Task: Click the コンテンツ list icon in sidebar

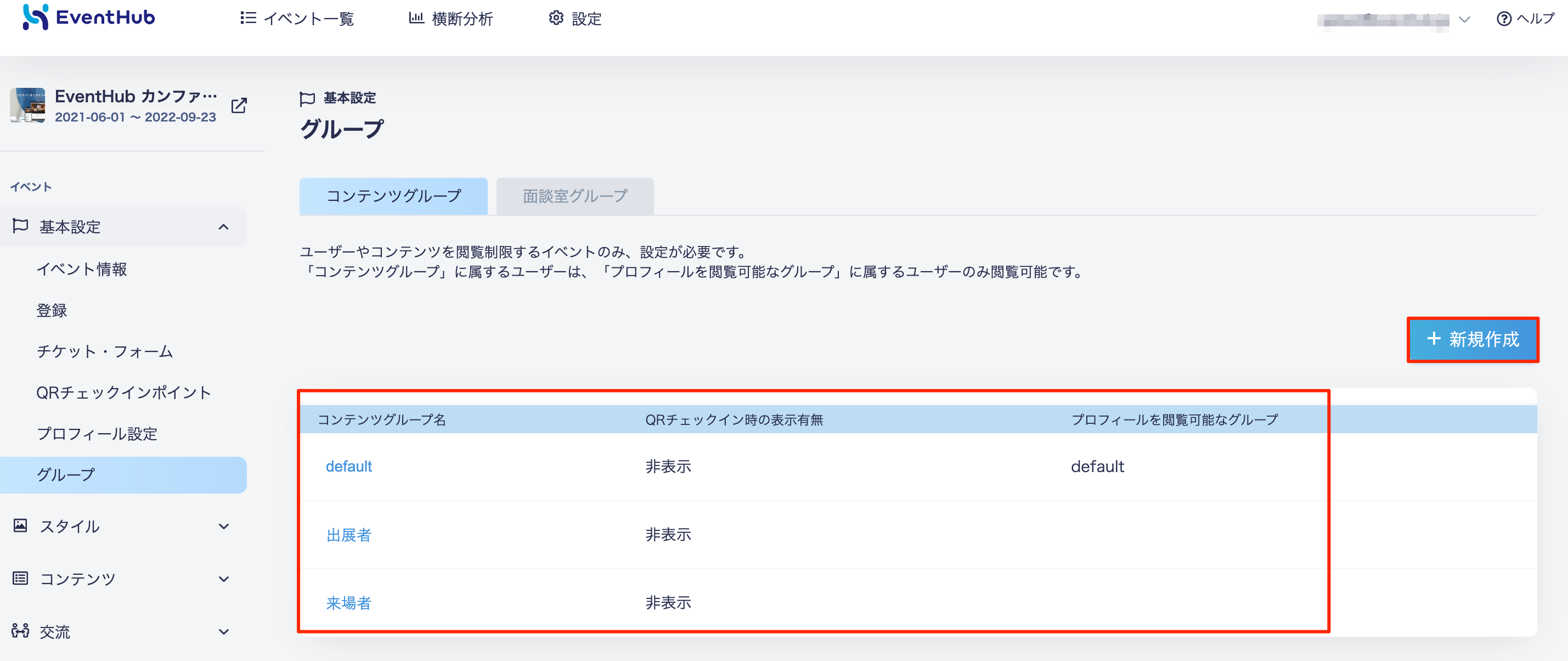Action: pos(21,578)
